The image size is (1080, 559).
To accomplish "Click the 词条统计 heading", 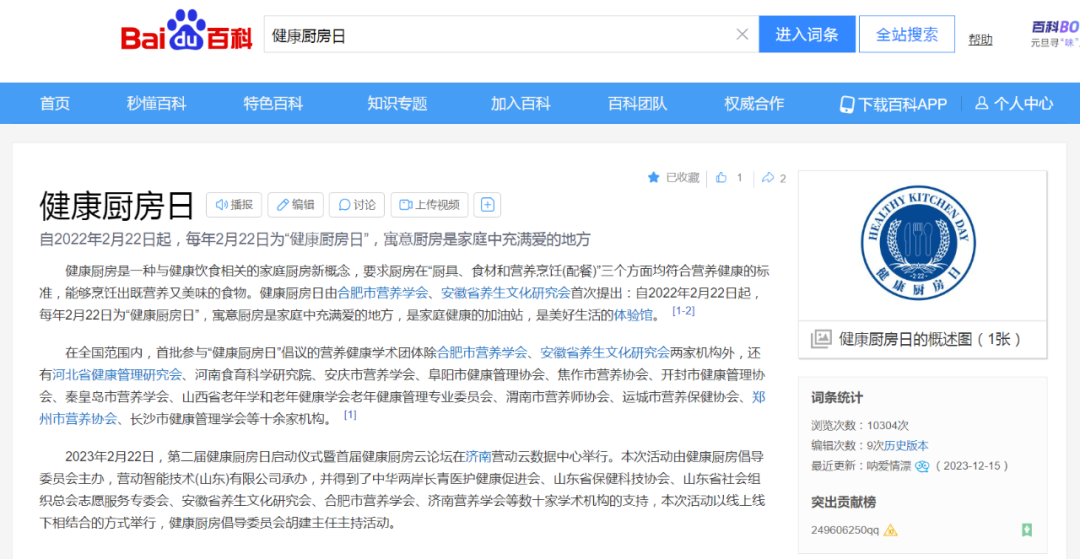I will (837, 398).
